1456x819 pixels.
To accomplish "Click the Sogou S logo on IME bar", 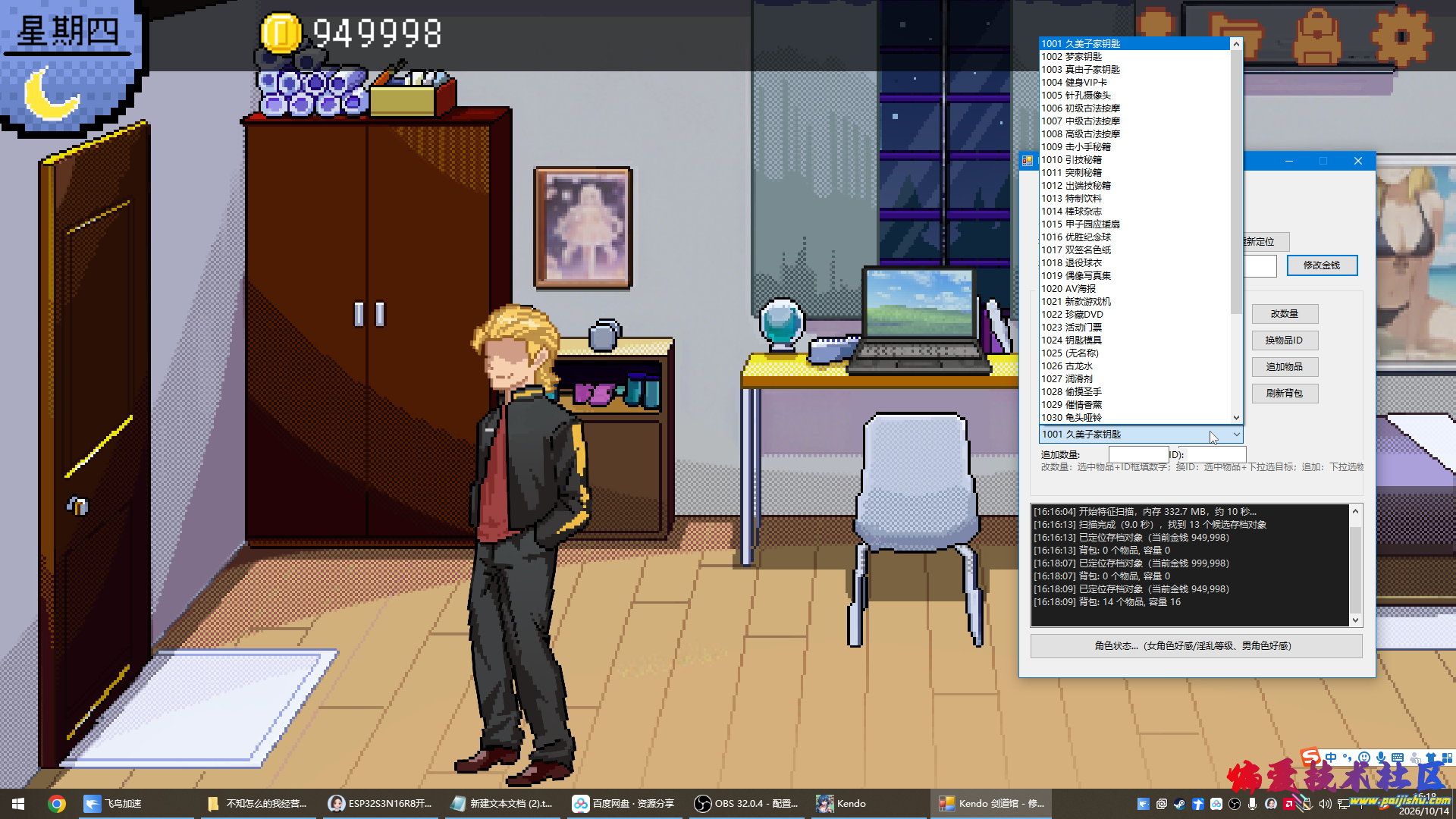I will [x=1310, y=757].
